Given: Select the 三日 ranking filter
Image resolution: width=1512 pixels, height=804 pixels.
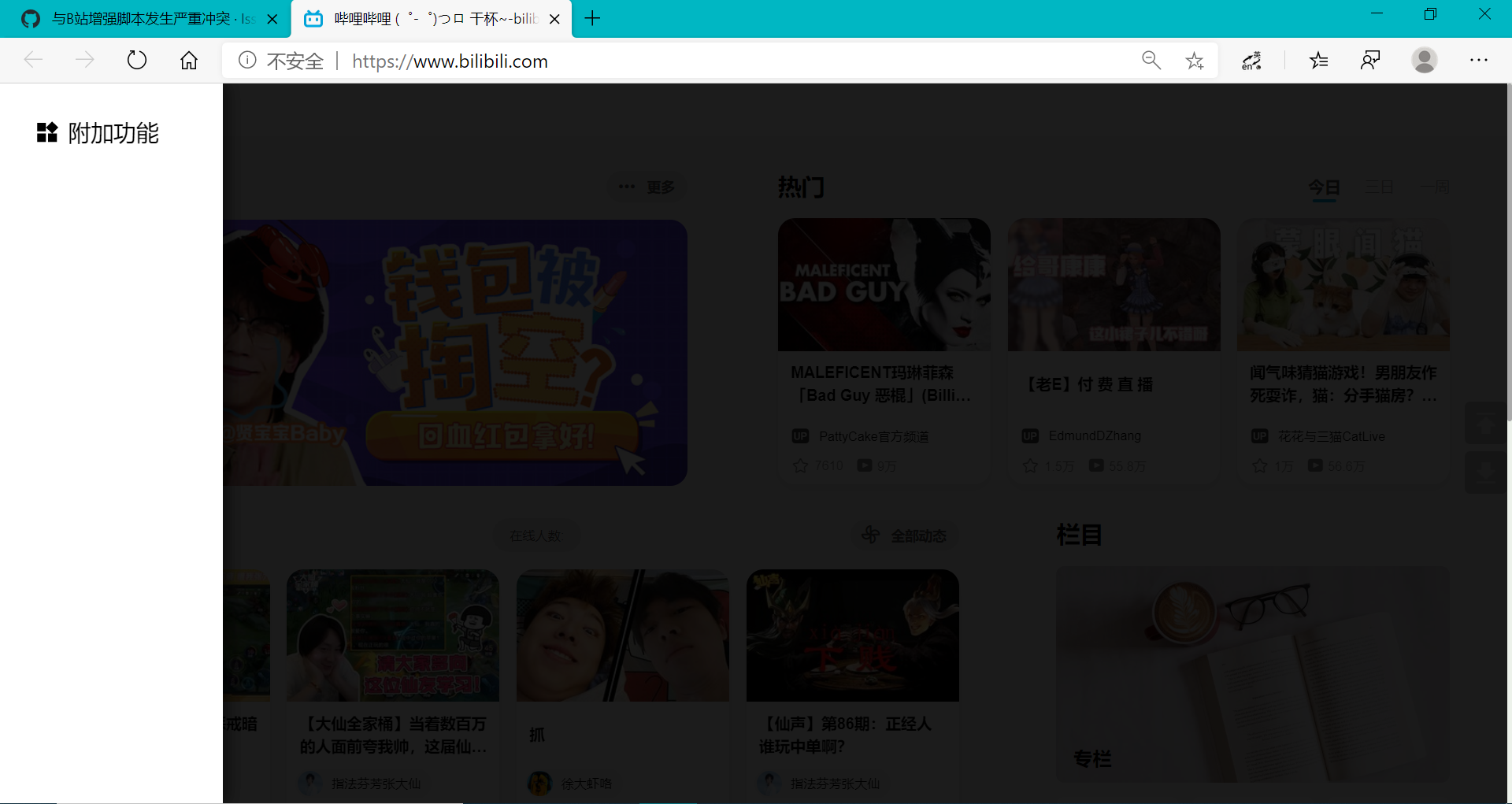Looking at the screenshot, I should point(1380,187).
